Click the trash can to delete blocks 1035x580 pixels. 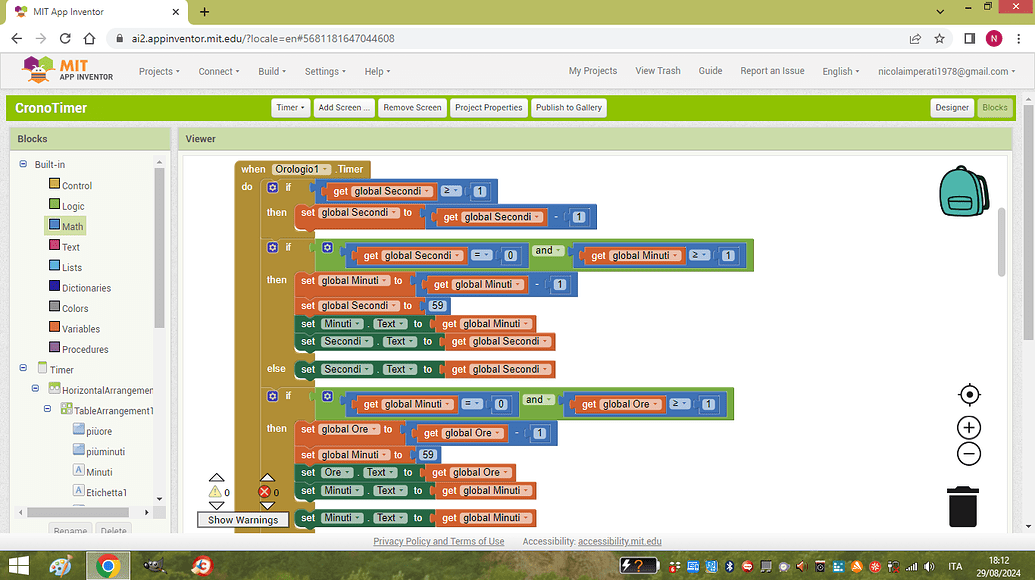click(x=963, y=506)
